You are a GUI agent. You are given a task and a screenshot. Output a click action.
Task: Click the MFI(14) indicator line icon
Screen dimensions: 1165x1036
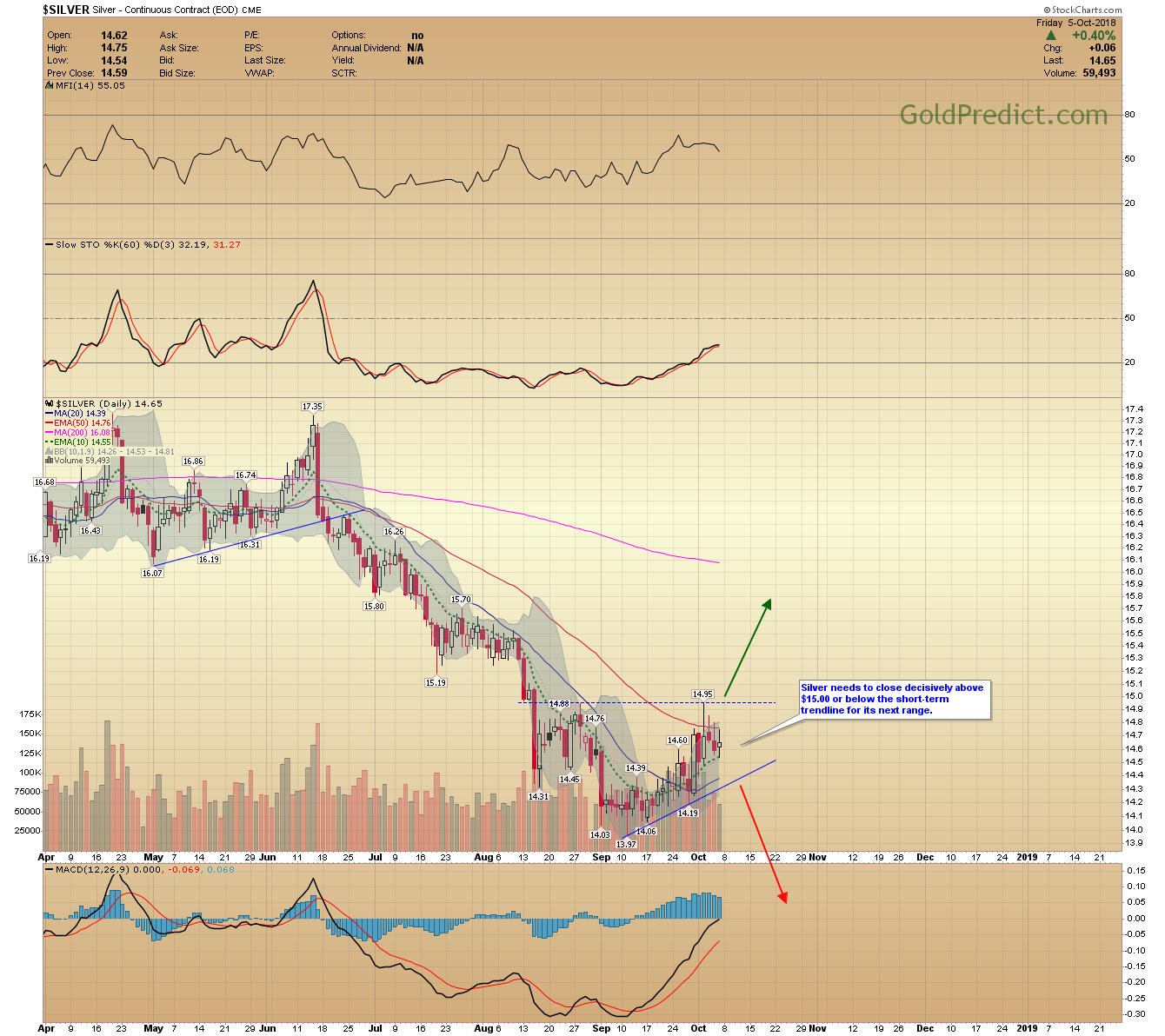(49, 86)
